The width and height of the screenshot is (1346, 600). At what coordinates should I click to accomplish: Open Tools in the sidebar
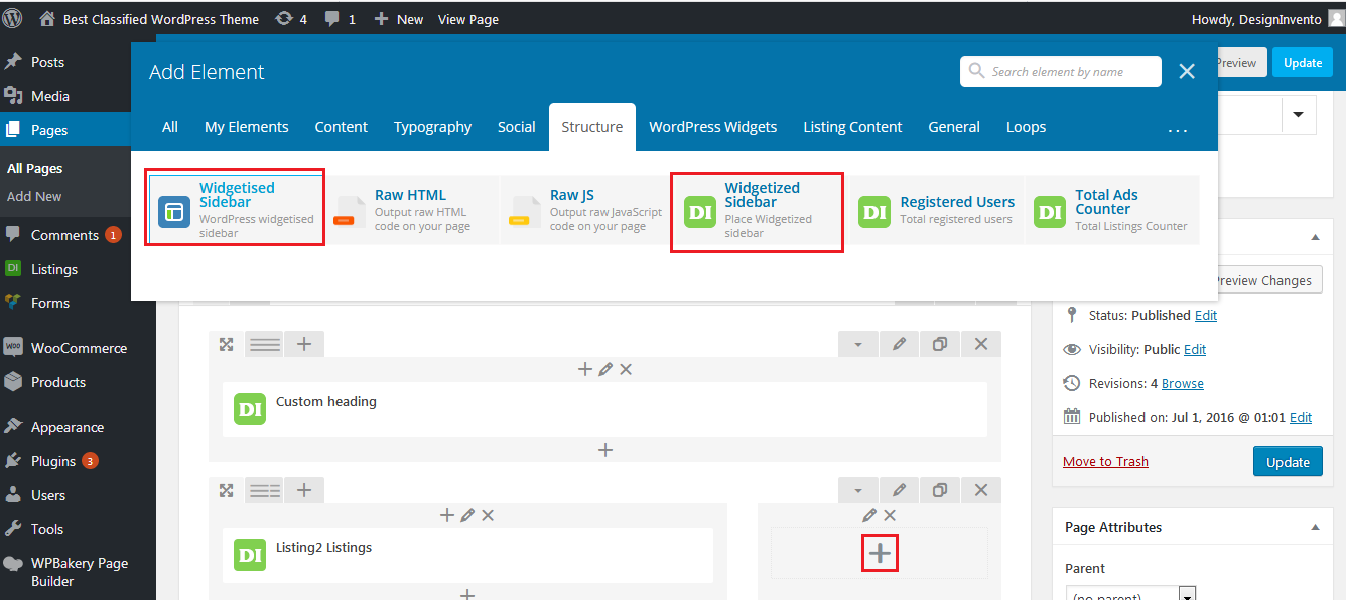(47, 529)
